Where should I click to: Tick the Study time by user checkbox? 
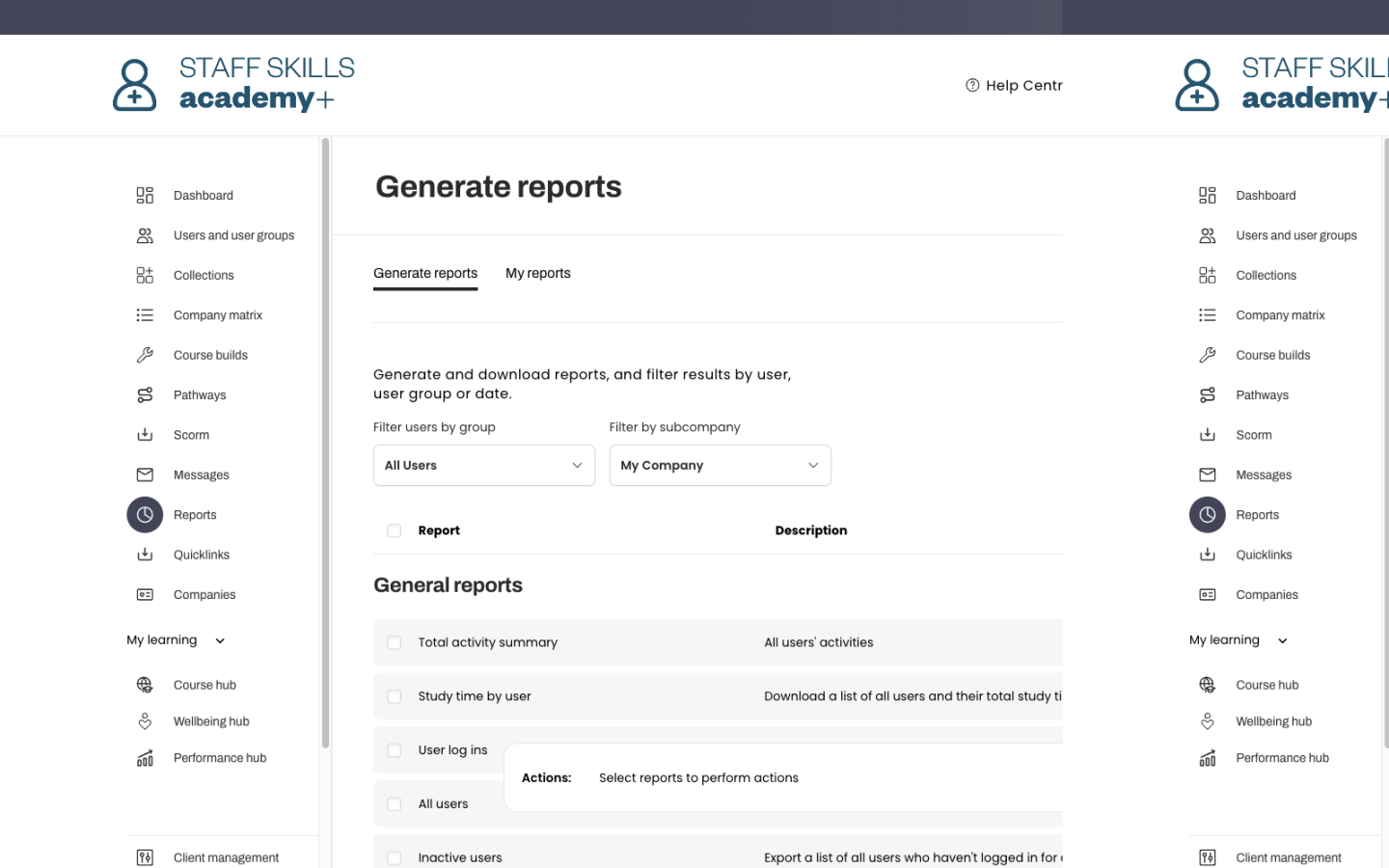[394, 696]
